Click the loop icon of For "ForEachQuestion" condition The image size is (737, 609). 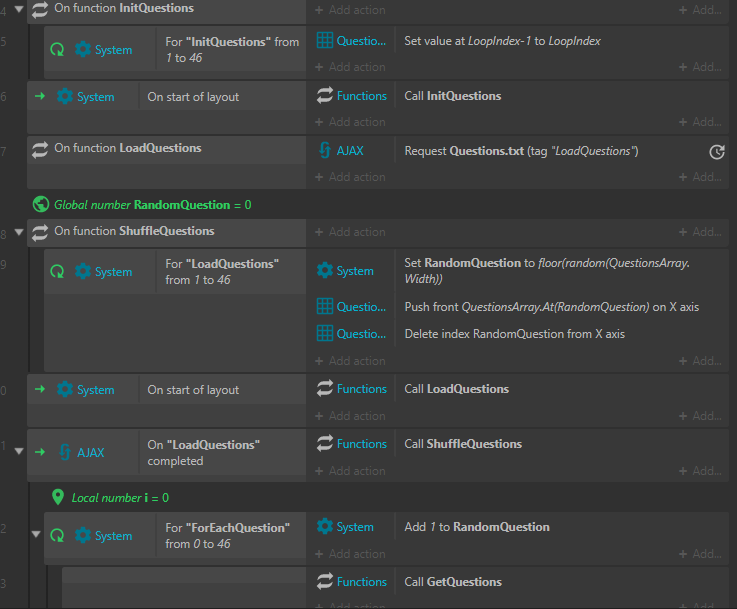point(57,535)
